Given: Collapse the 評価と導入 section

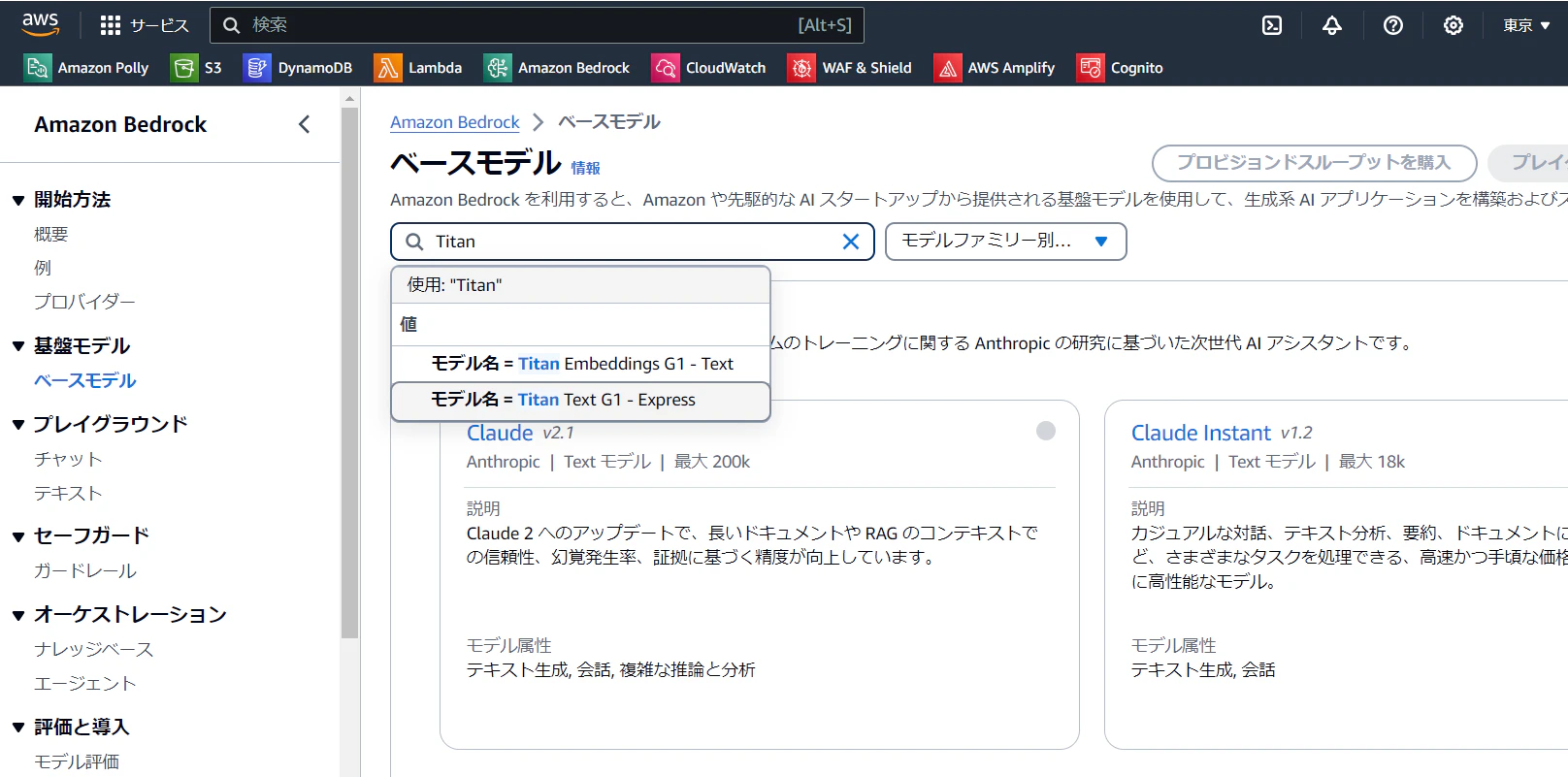Looking at the screenshot, I should pos(17,728).
